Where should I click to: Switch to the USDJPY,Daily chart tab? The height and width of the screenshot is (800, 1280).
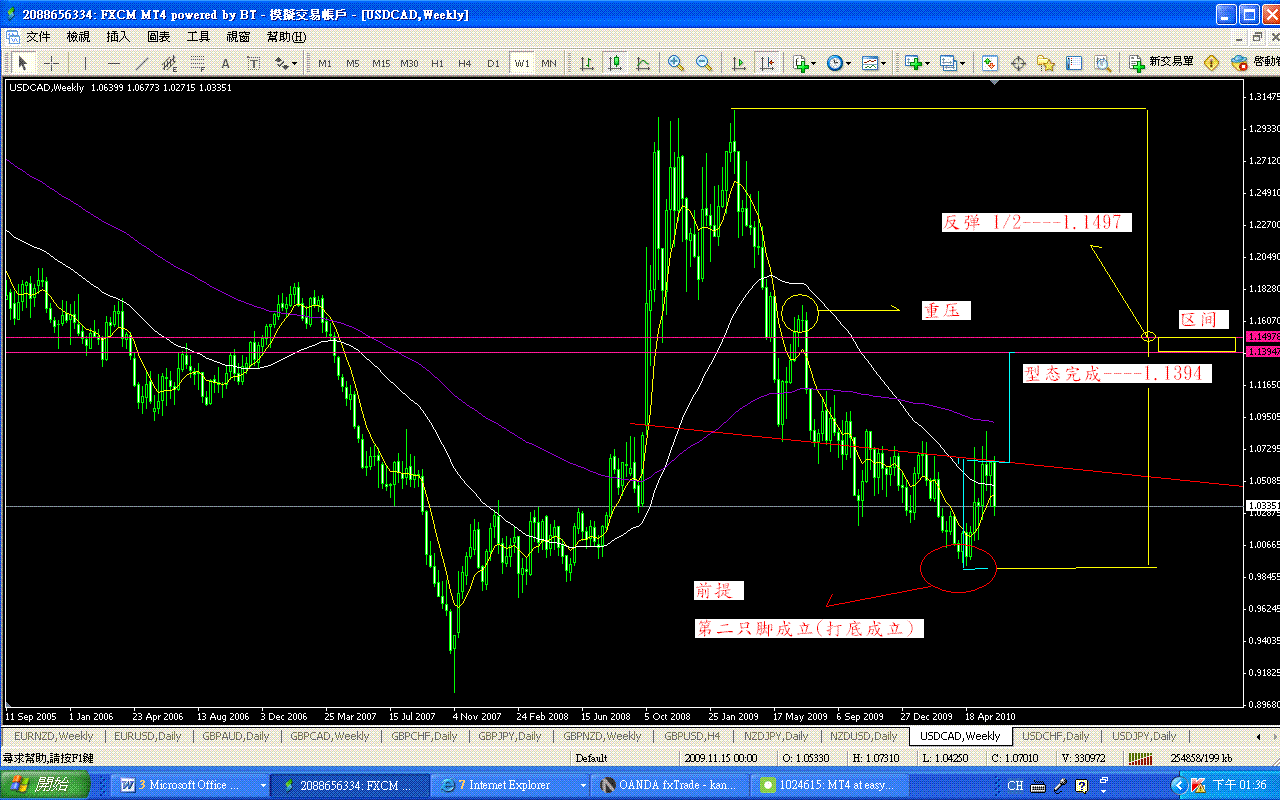[x=1142, y=736]
